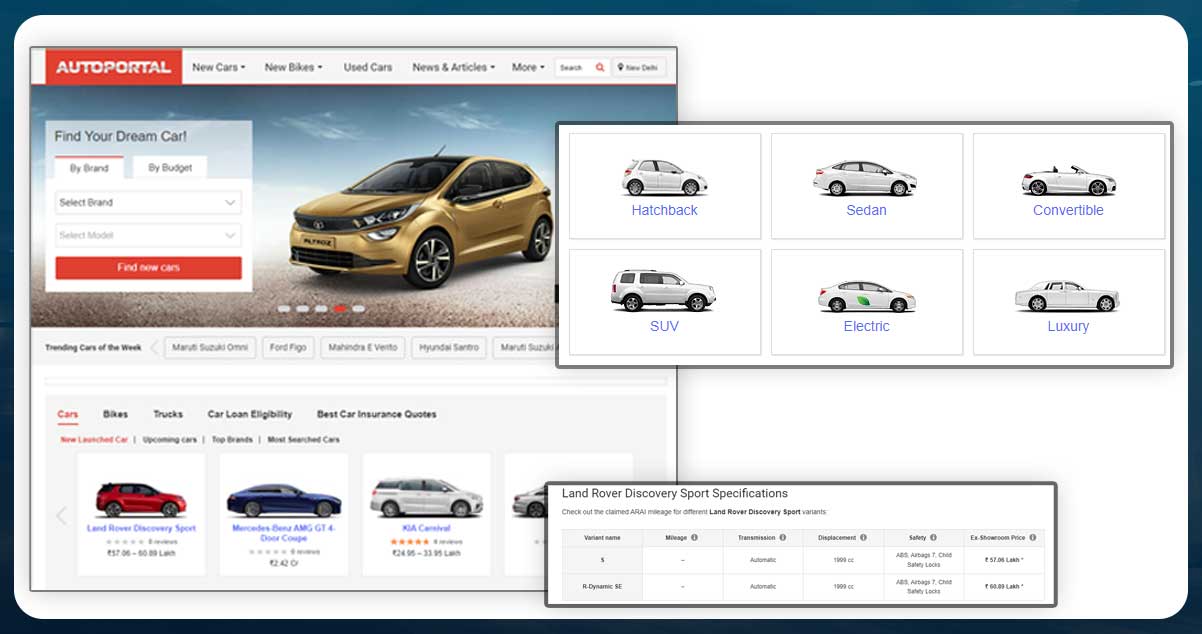Open the Top Brands link
Viewport: 1202px width, 634px height.
point(232,439)
